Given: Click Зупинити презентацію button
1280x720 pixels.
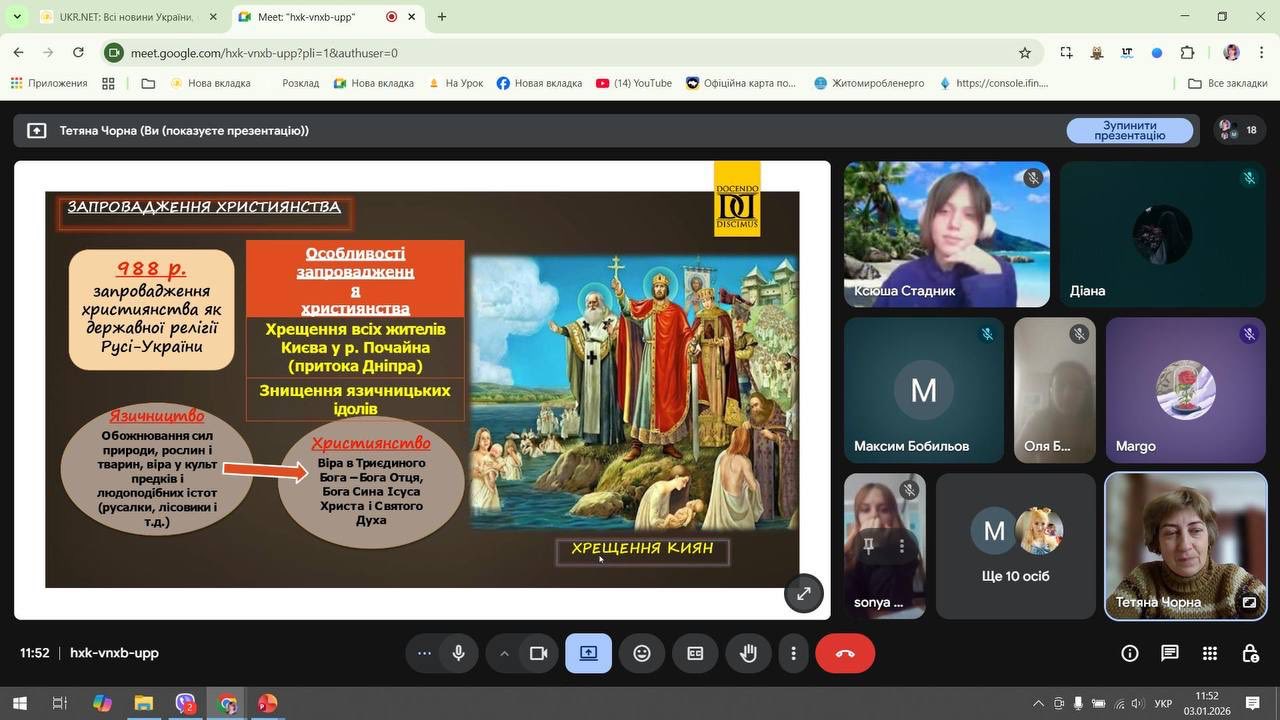Looking at the screenshot, I should (x=1130, y=130).
